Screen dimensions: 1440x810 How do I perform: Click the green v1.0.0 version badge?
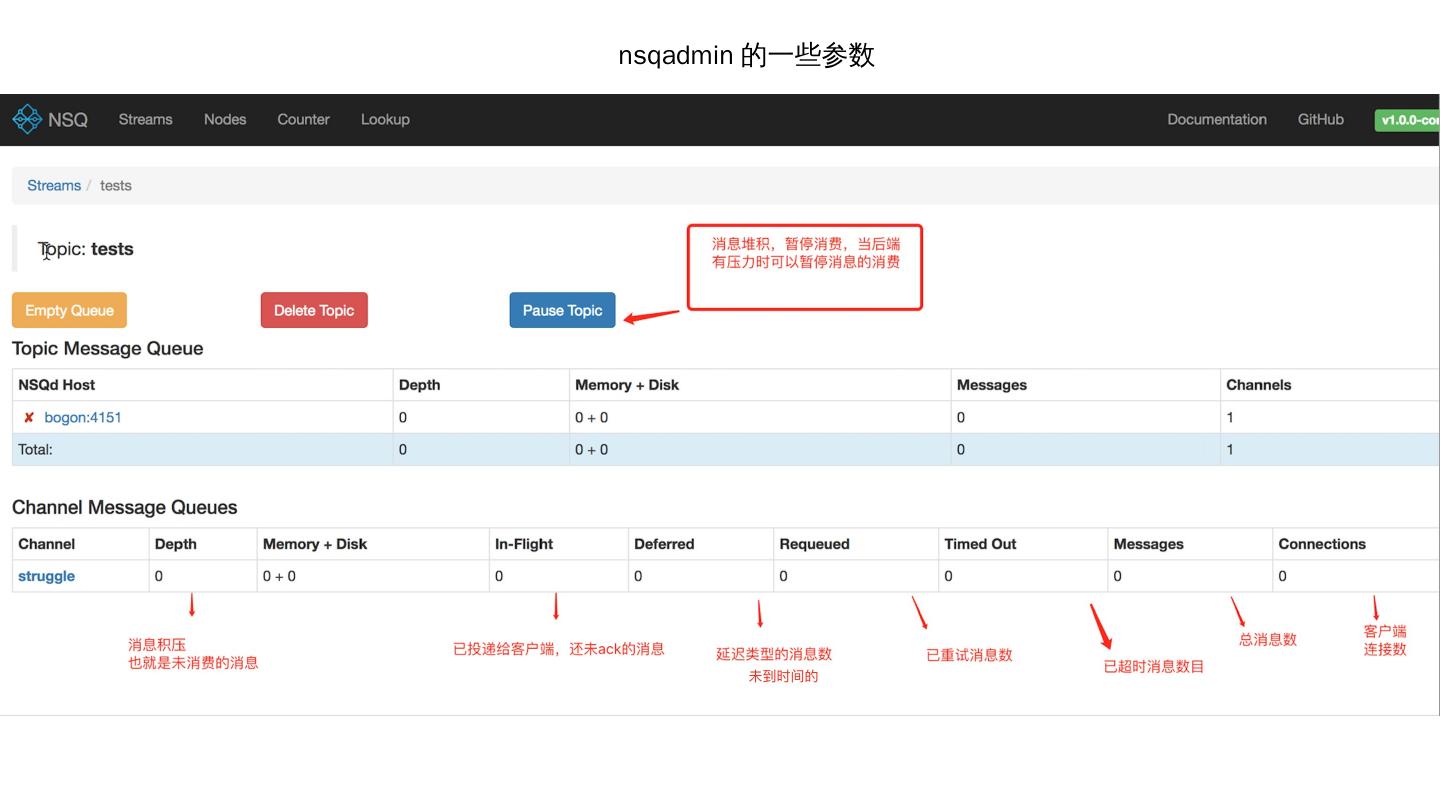tap(1408, 120)
